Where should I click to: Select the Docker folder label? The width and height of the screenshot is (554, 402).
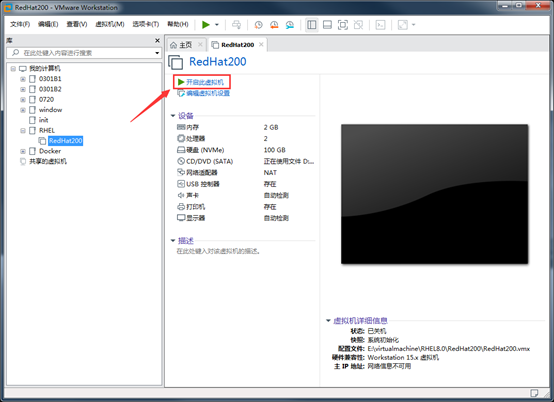coord(50,151)
